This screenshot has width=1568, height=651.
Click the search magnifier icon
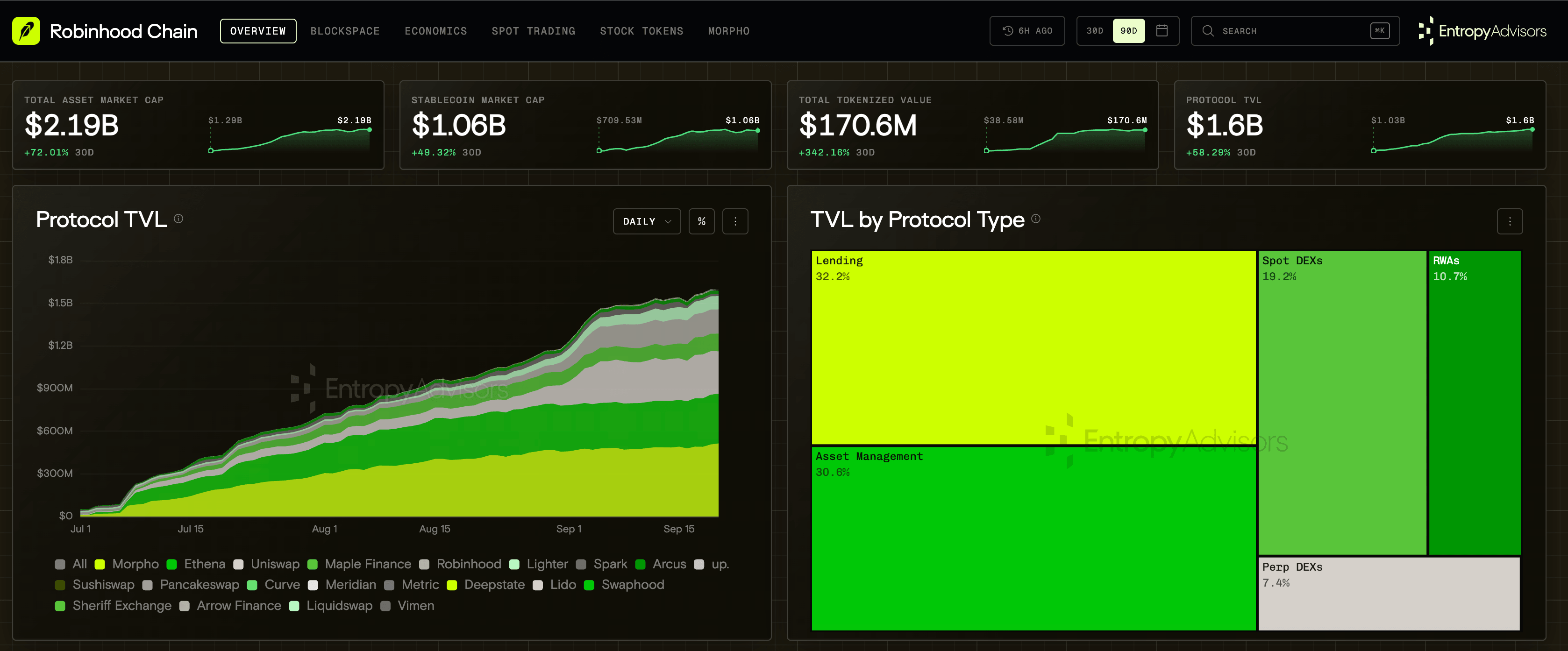tap(1208, 31)
